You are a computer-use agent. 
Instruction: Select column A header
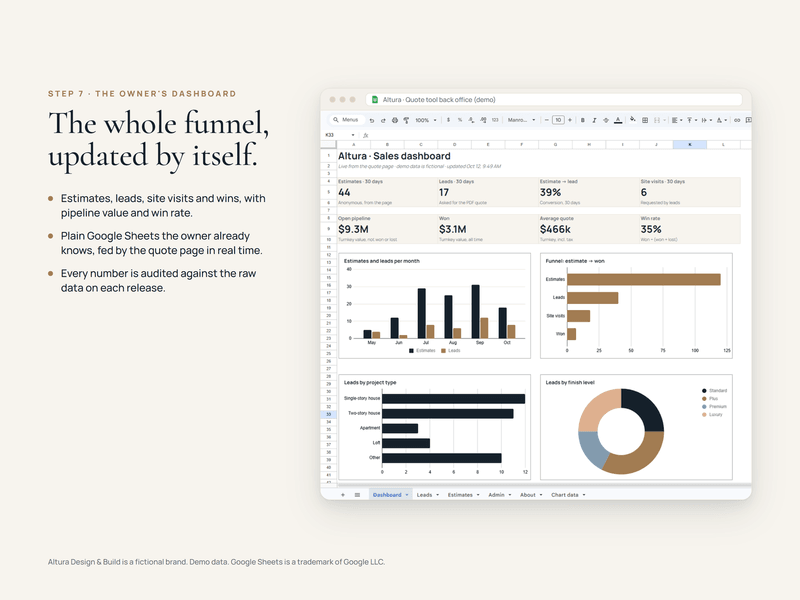click(x=354, y=145)
